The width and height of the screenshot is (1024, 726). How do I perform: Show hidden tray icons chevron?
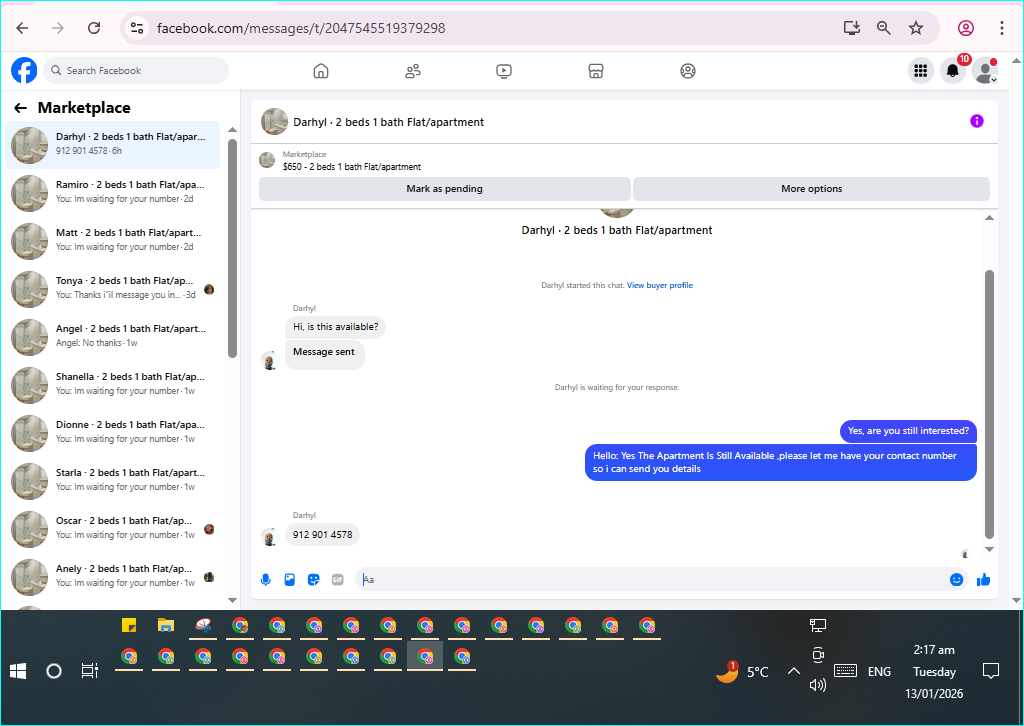[x=793, y=671]
